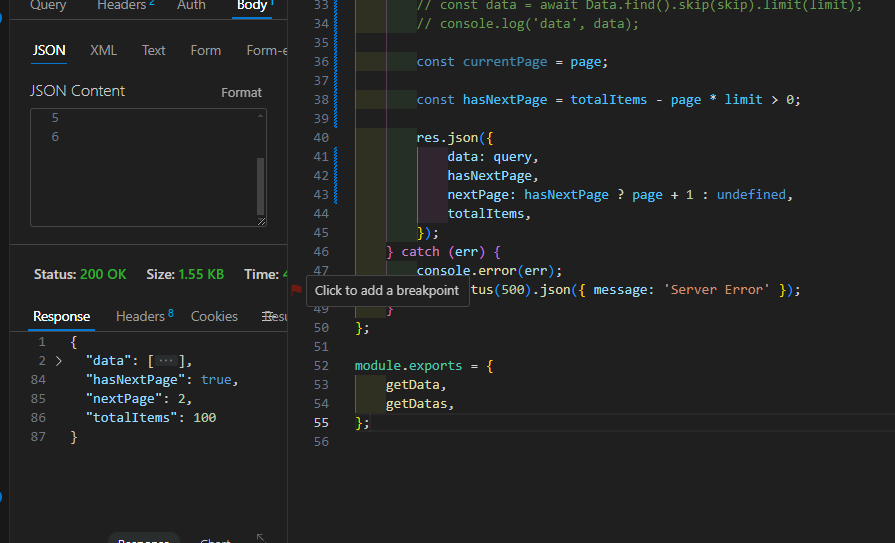Image resolution: width=895 pixels, height=543 pixels.
Task: Click 'getDatas,' export entry
Action: pos(420,404)
